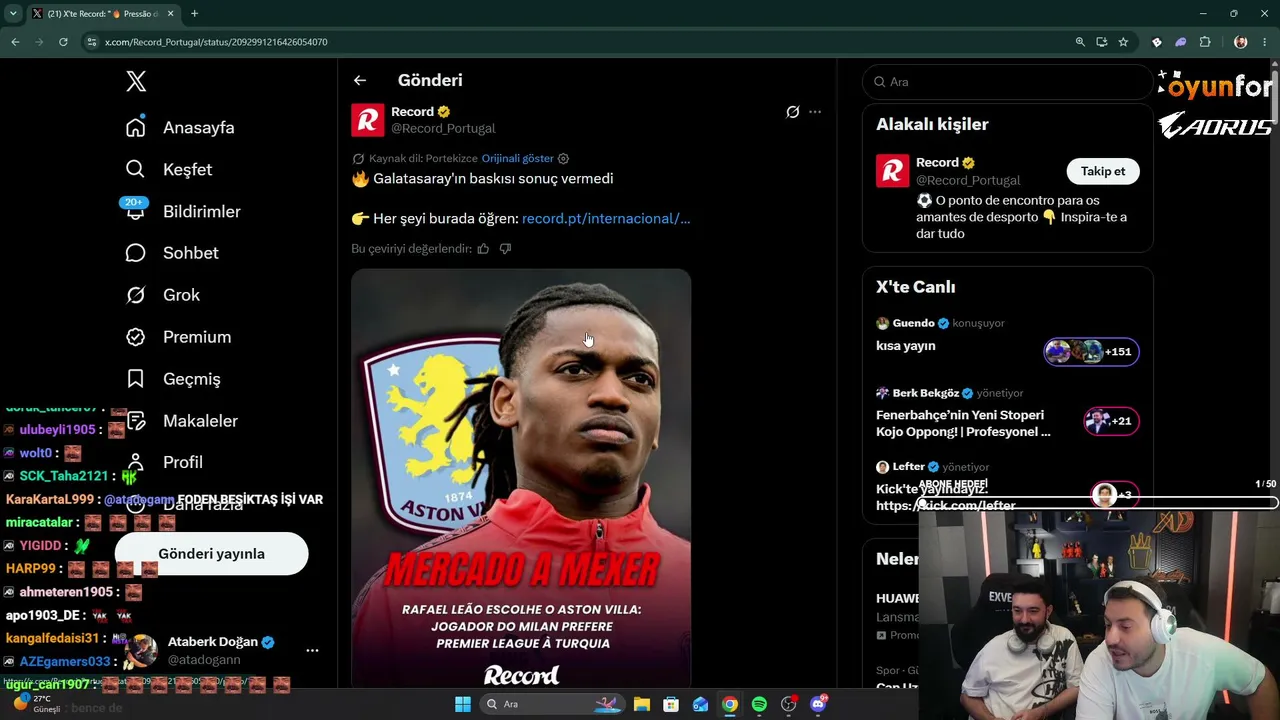Click Ataberk Doğan account avatar

(x=141, y=650)
